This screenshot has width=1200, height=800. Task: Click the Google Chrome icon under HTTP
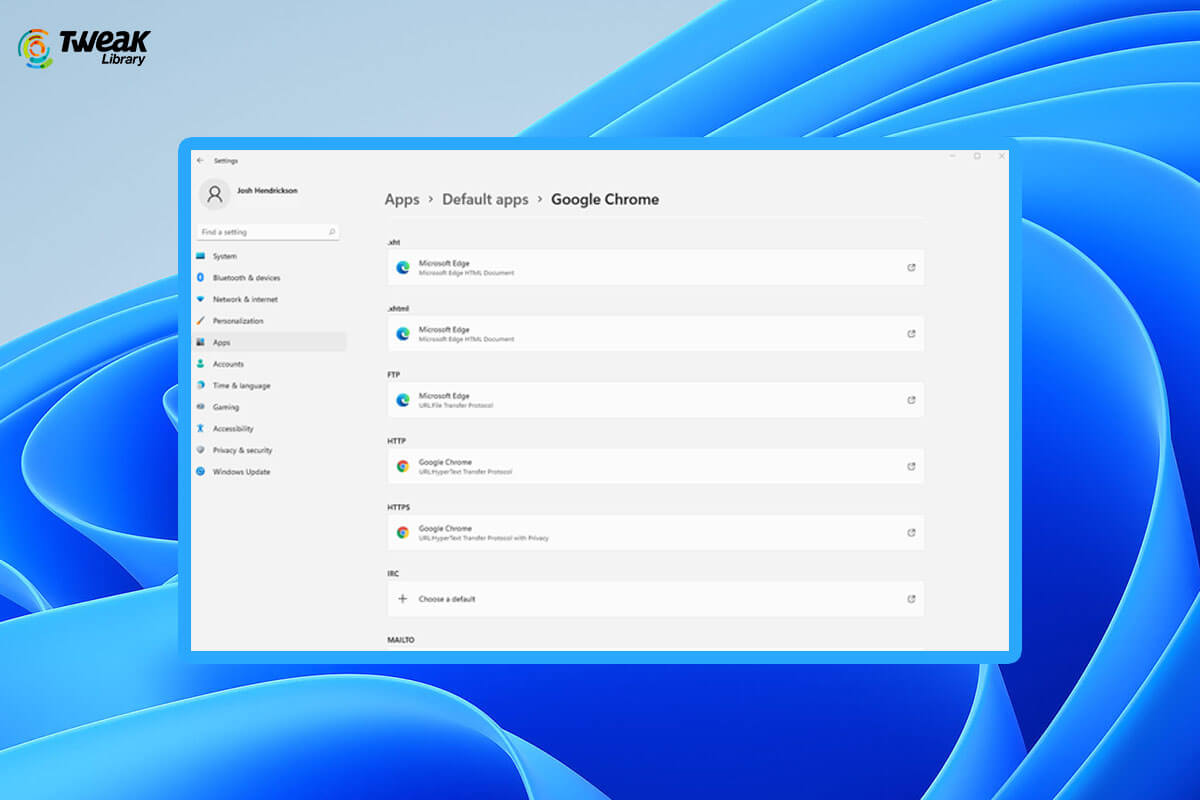point(403,465)
